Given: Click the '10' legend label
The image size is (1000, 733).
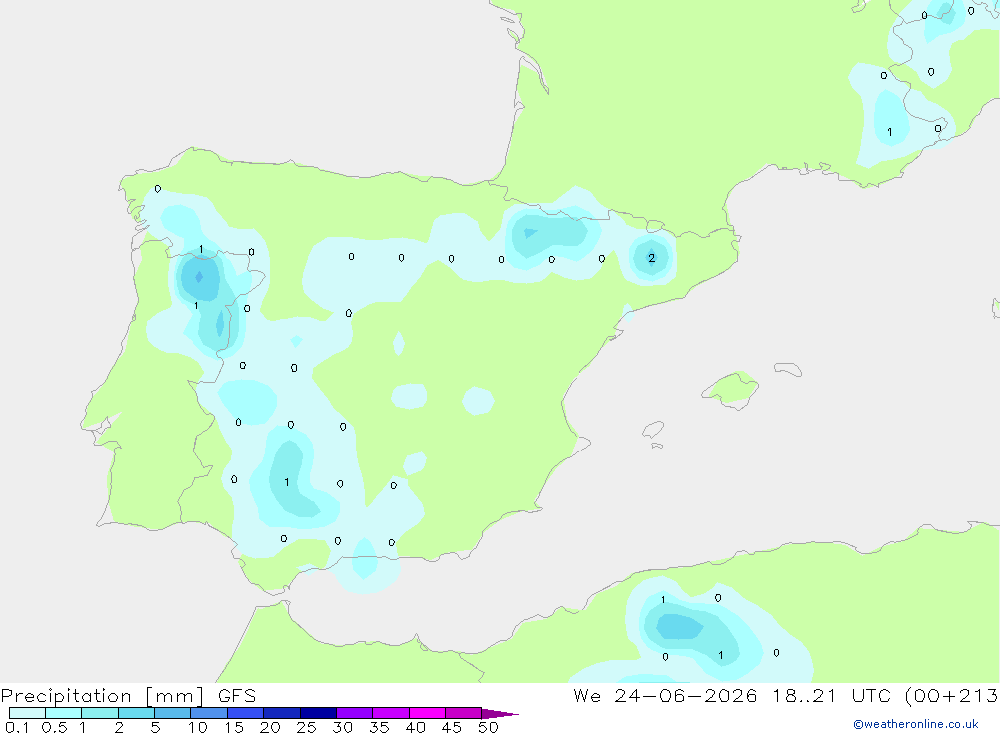Looking at the screenshot, I should click(198, 727).
